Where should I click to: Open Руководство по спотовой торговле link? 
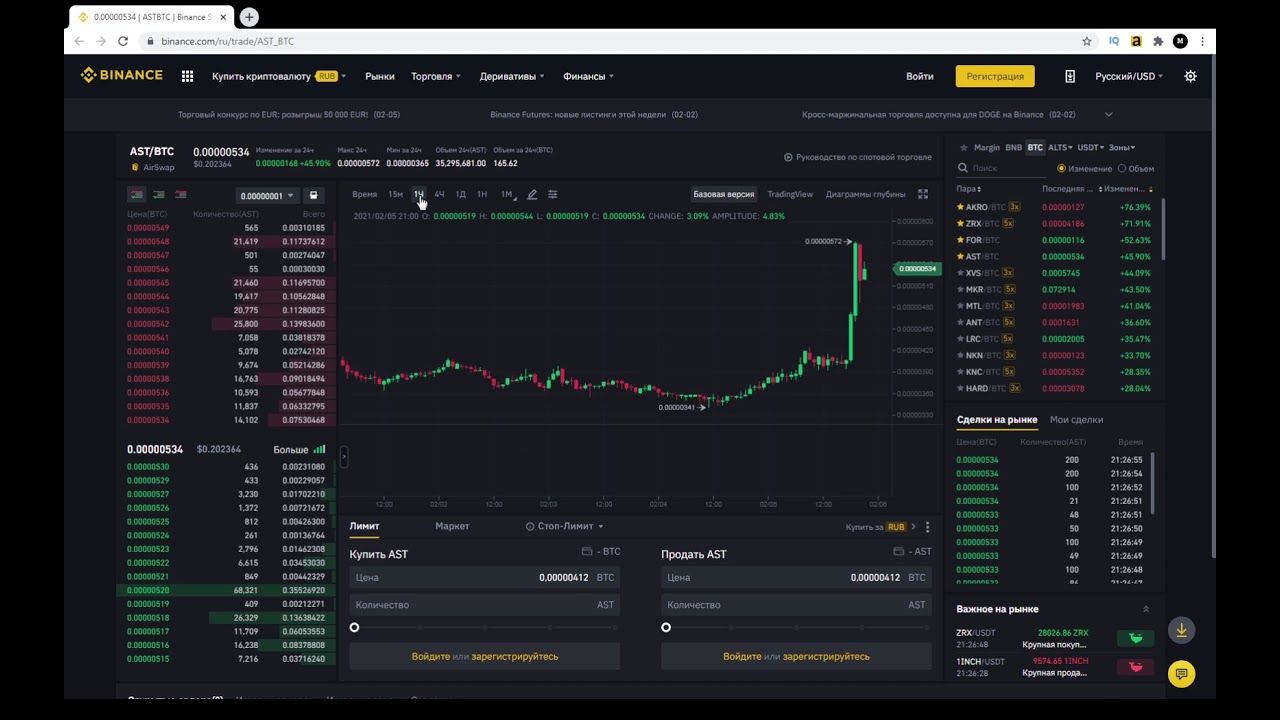pos(858,157)
